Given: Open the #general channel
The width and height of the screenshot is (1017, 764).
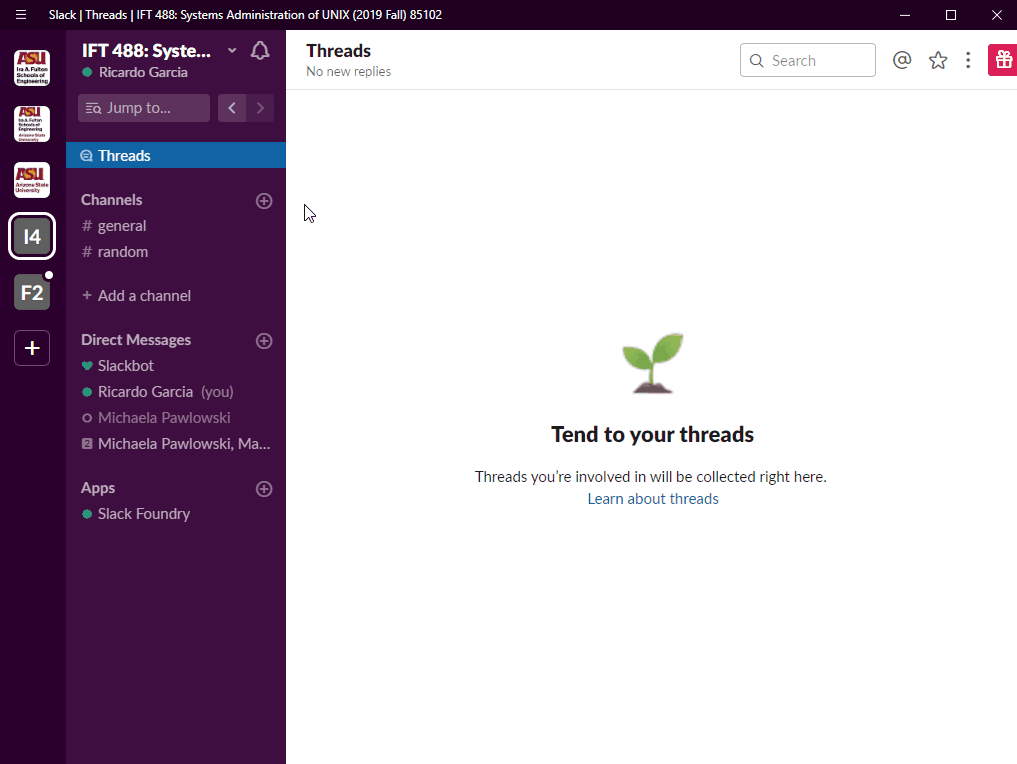Looking at the screenshot, I should point(122,226).
